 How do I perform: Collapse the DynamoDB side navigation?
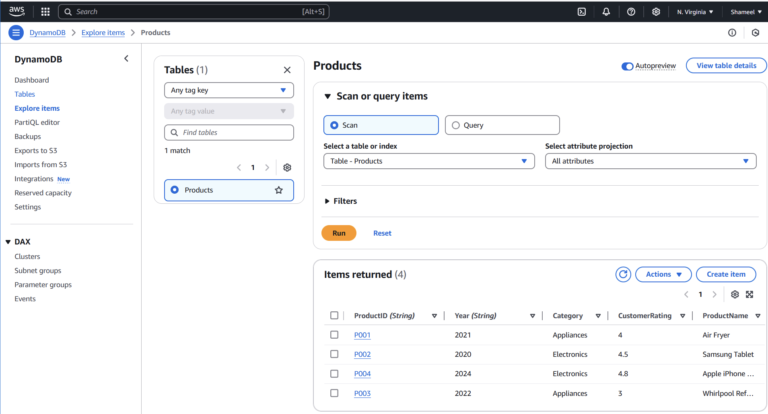tap(126, 59)
